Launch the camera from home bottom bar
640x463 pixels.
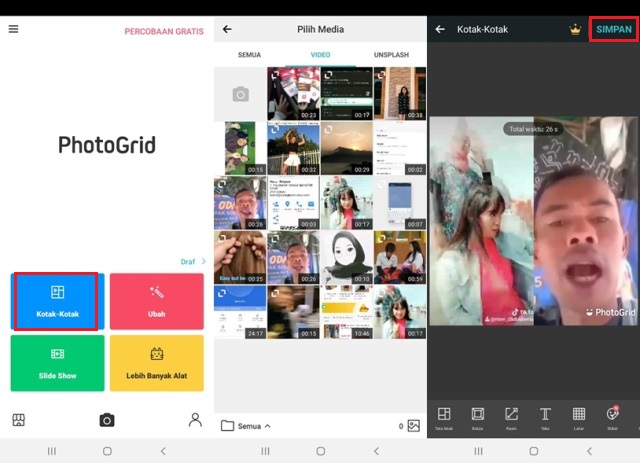click(x=107, y=420)
